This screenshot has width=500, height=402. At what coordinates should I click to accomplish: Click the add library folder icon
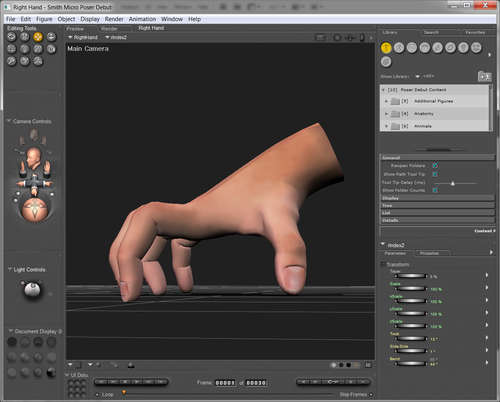pyautogui.click(x=485, y=76)
